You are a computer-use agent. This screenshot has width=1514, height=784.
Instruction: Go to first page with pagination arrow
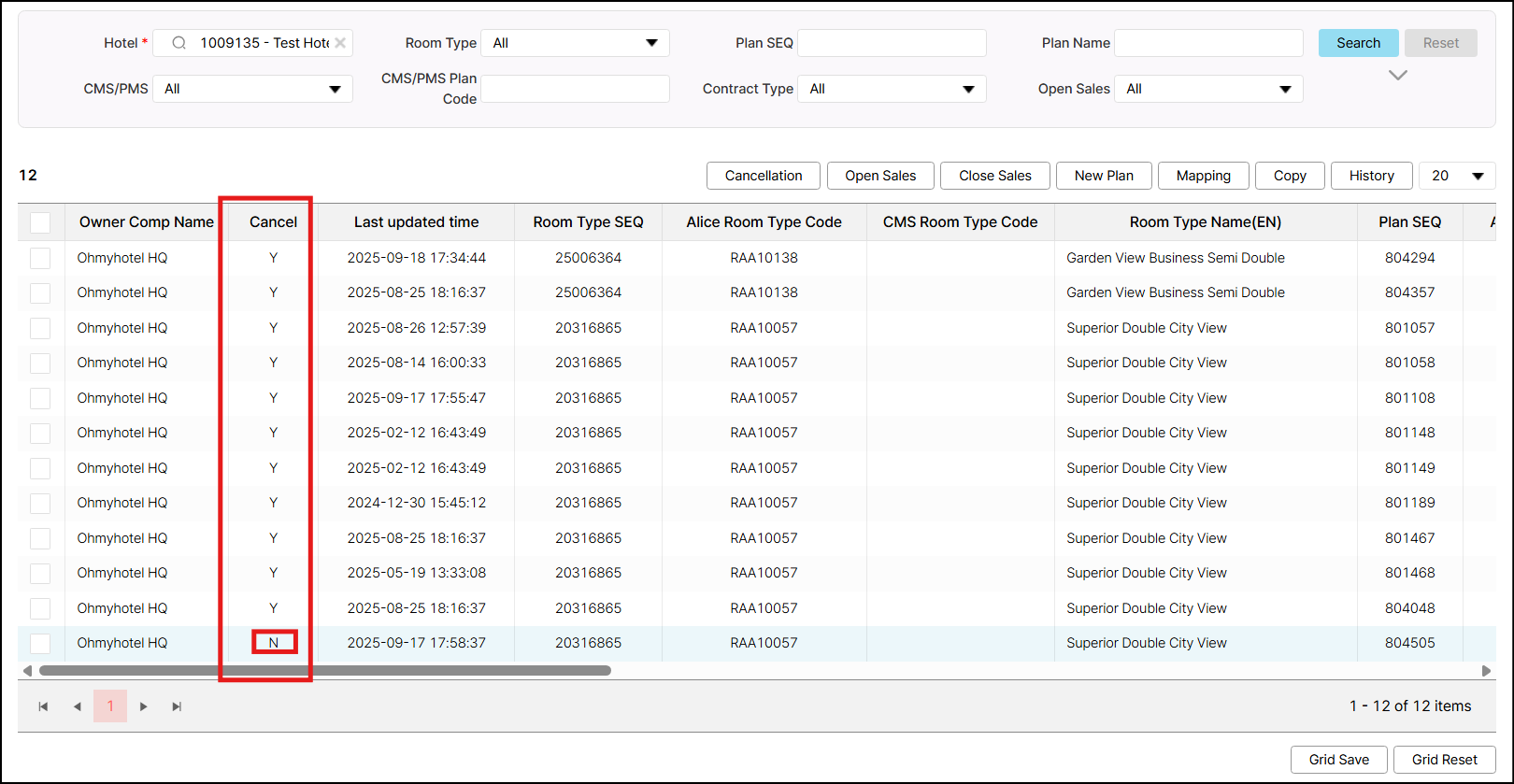[43, 706]
